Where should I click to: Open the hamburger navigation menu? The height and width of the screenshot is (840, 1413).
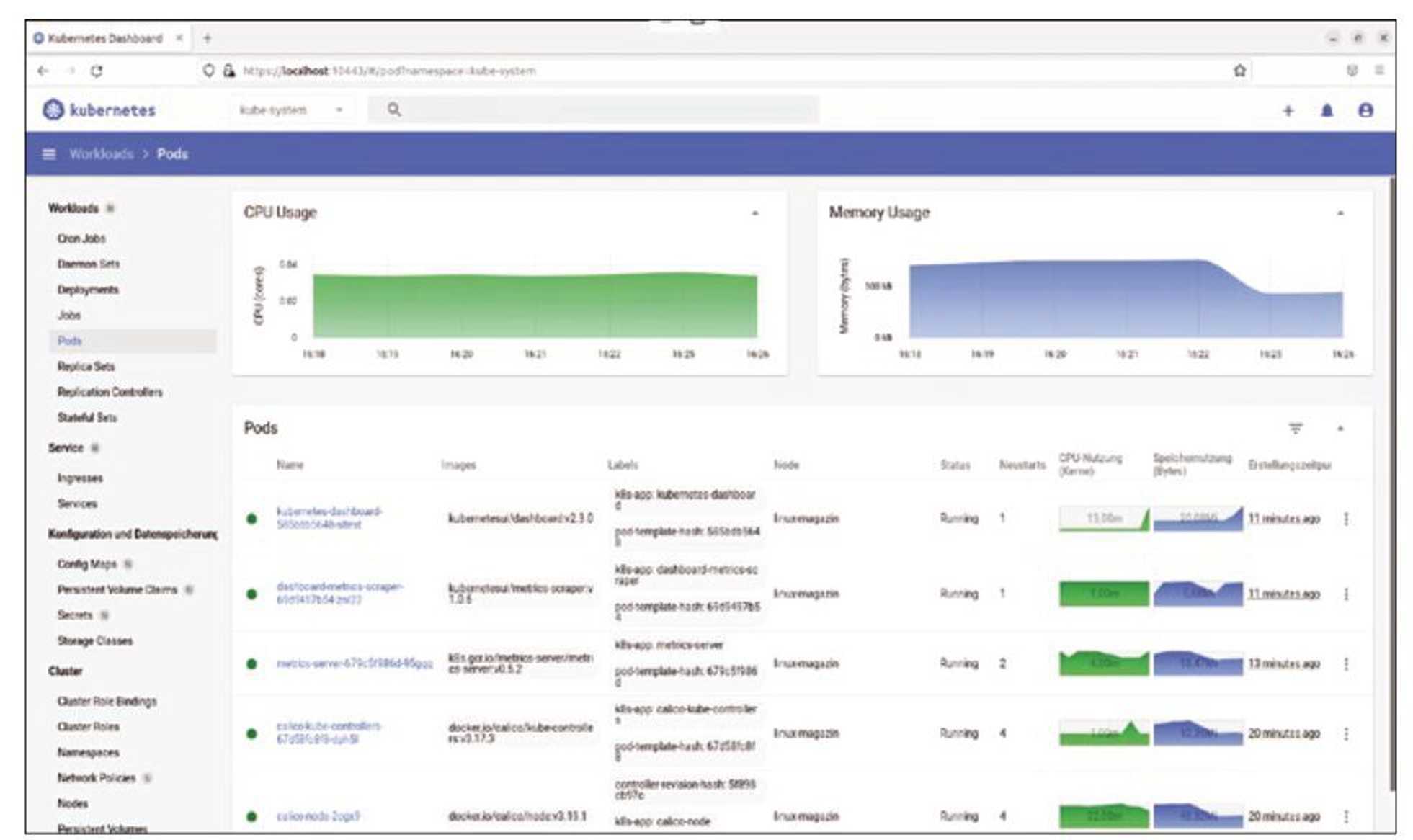[x=49, y=154]
